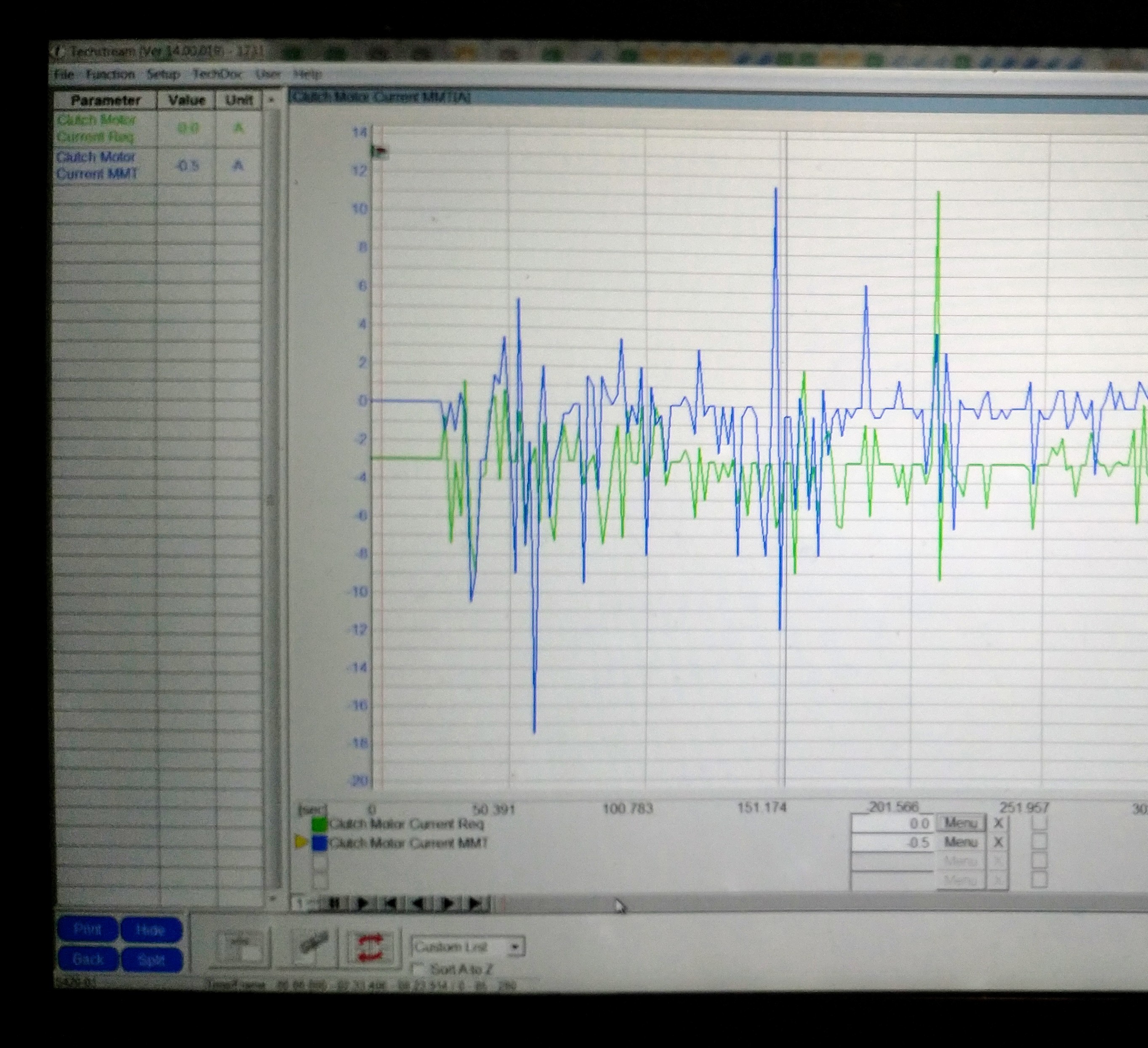Jump to last frame of recording
Screen dimensions: 1148x1048
click(x=475, y=903)
